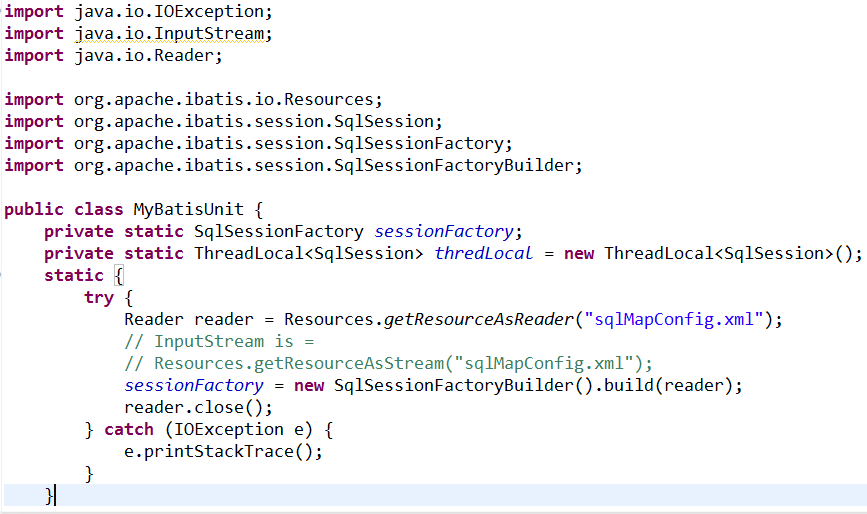Click the SqlSessionFactoryBuilder import line
Screen dimensions: 867x514
pyautogui.click(x=294, y=166)
